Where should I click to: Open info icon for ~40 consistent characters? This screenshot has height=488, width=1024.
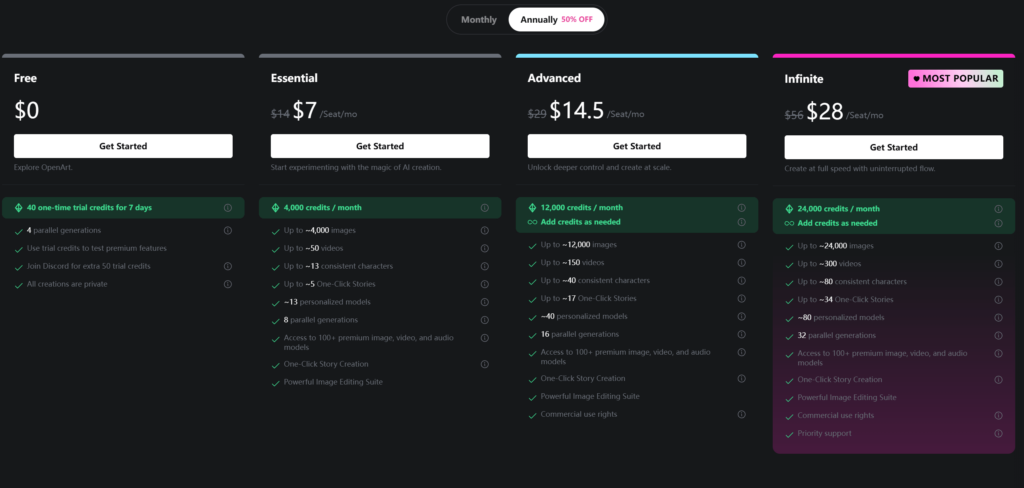pos(741,281)
